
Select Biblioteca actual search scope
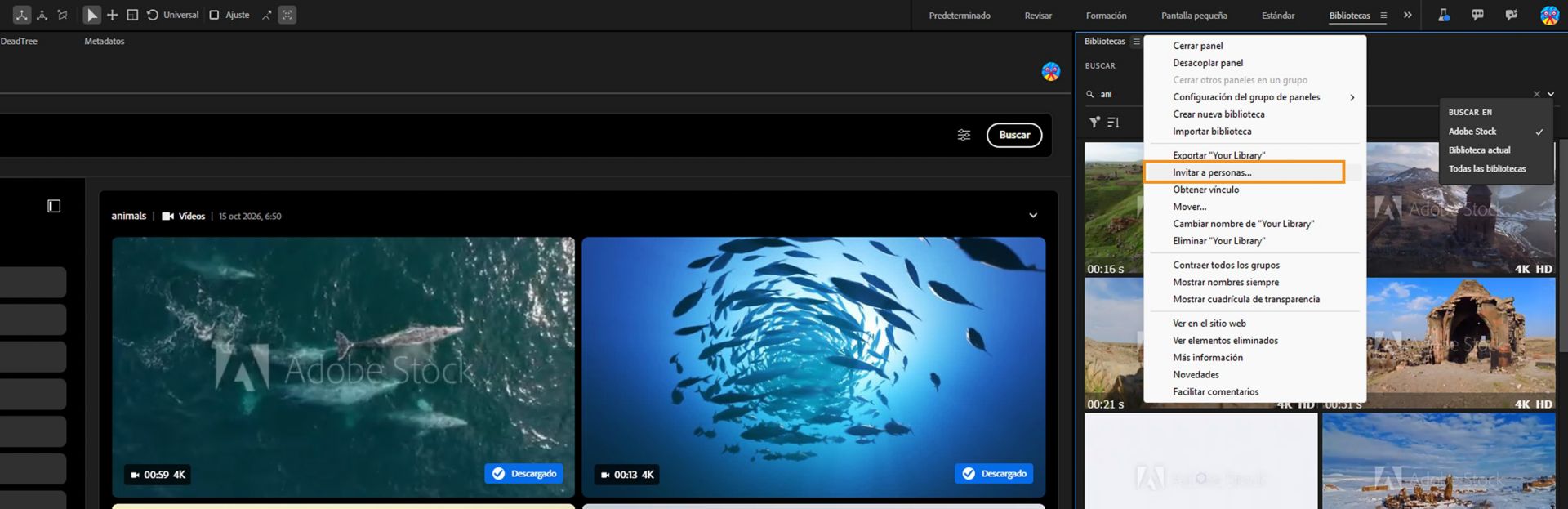pos(1495,150)
